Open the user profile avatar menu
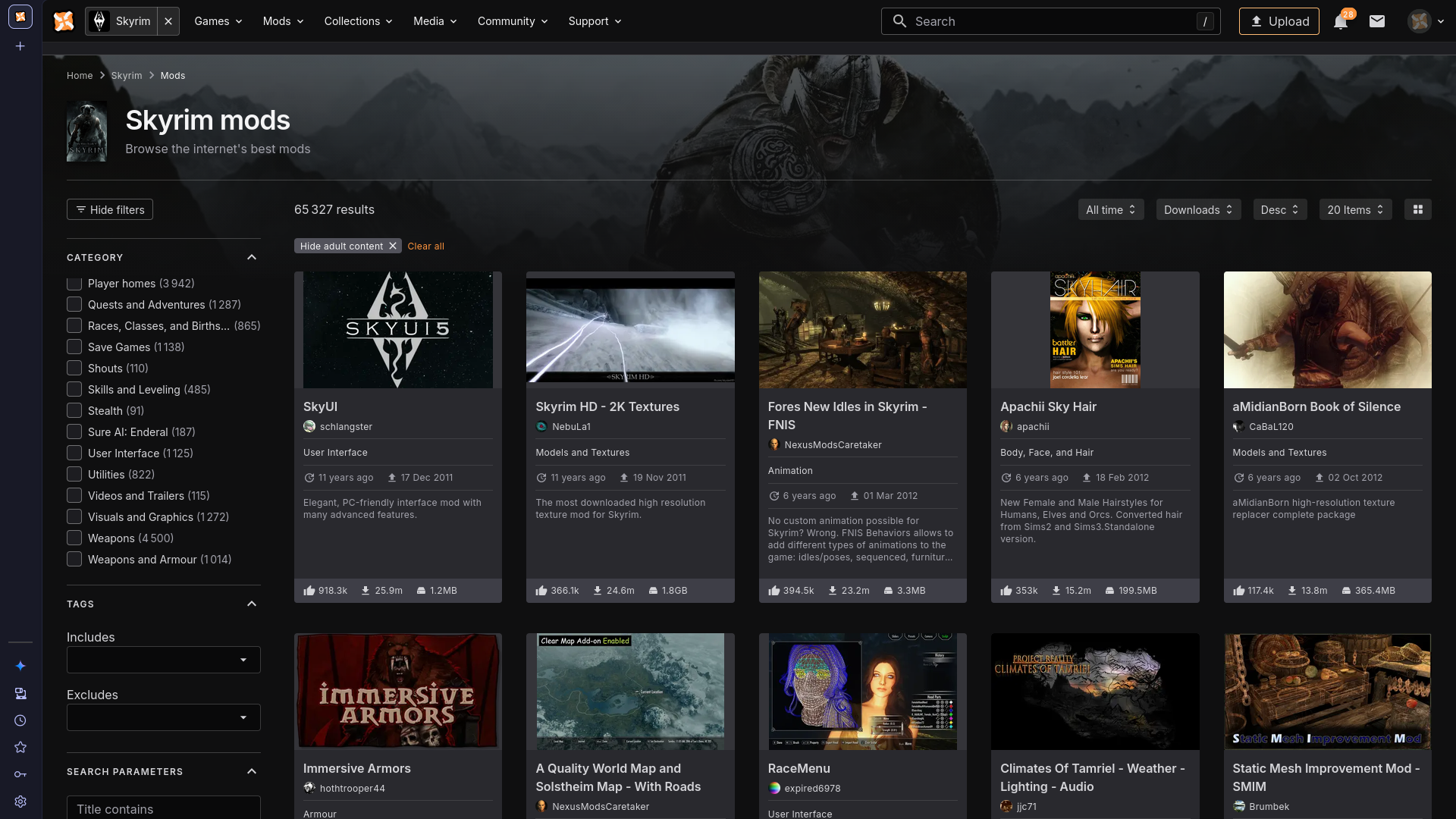The width and height of the screenshot is (1456, 819). pos(1426,21)
